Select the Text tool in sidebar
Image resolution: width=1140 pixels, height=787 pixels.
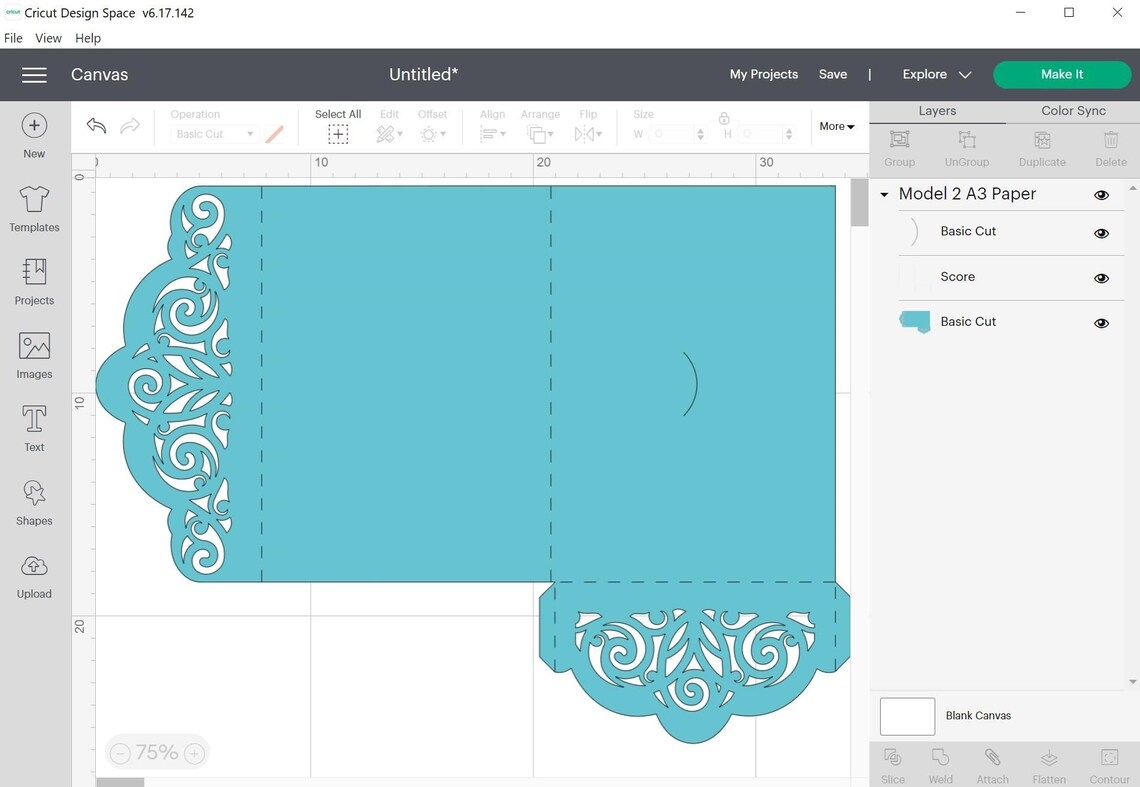pyautogui.click(x=33, y=428)
